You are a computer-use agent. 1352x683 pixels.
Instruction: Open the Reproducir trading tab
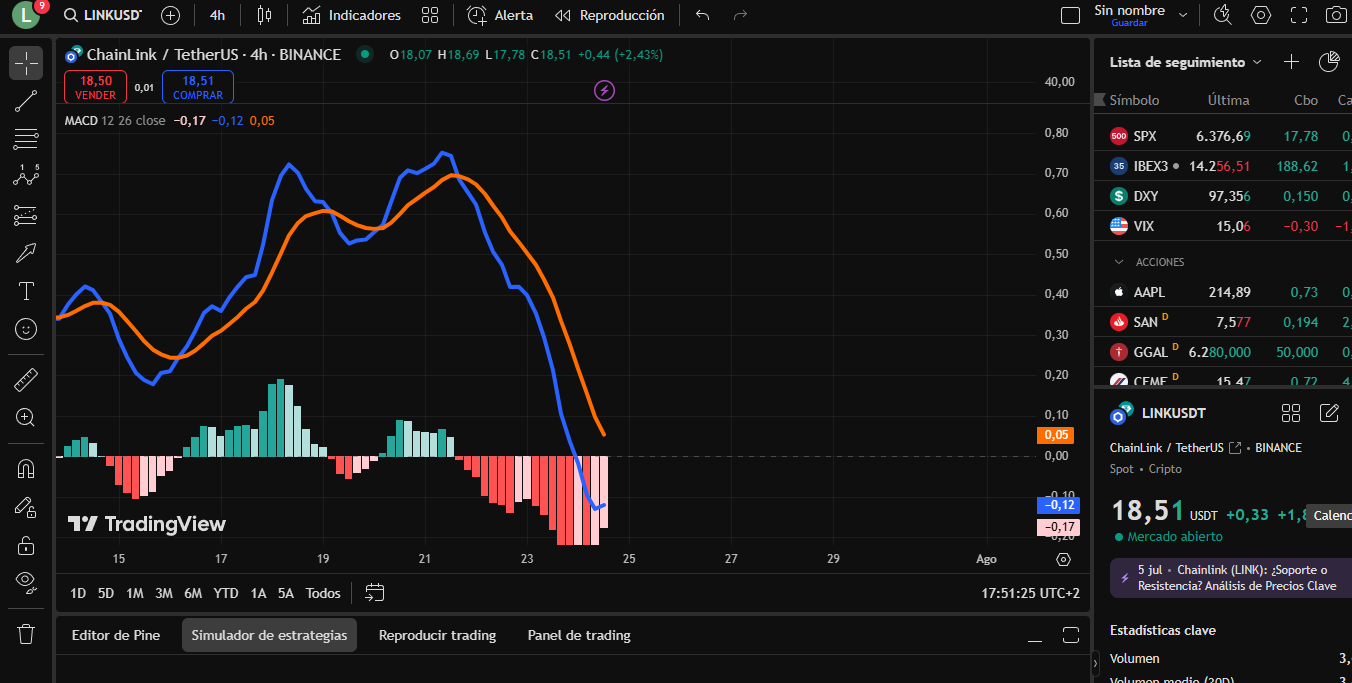coord(437,635)
